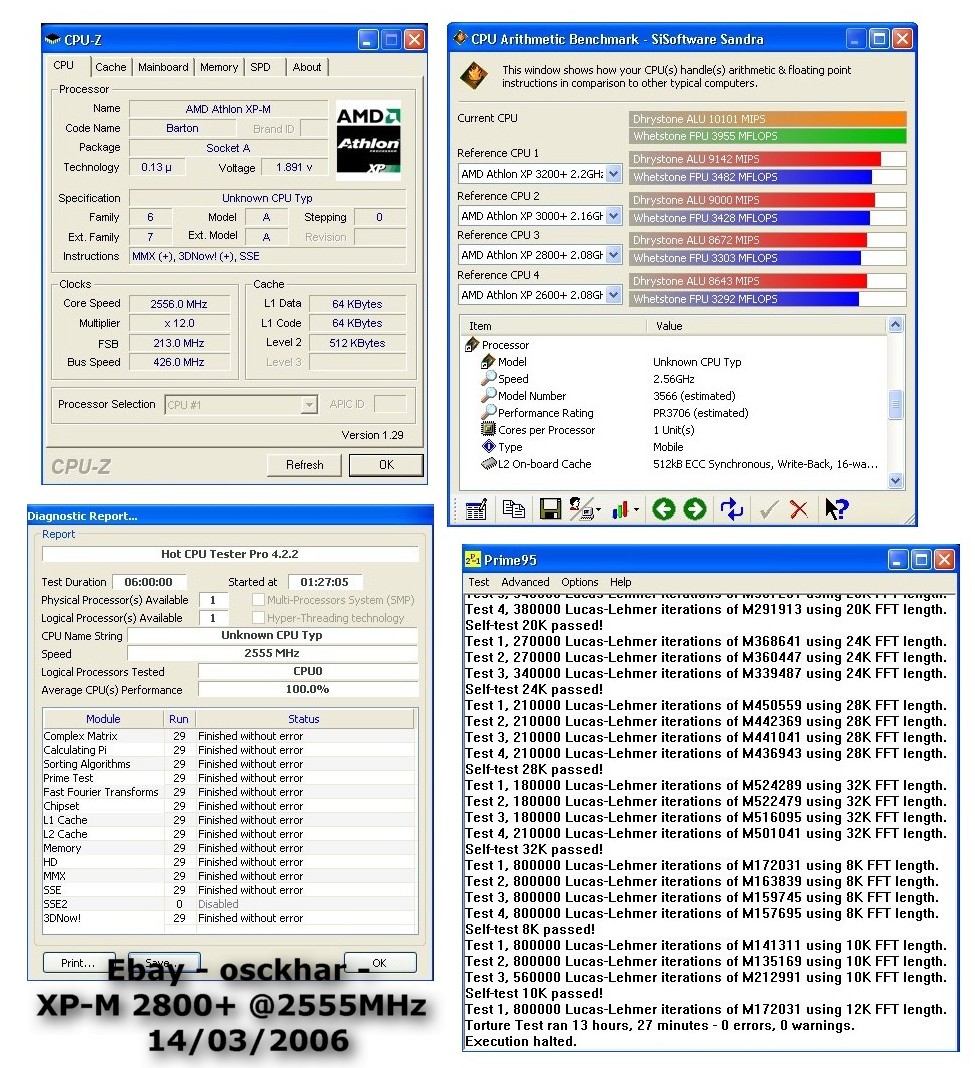975x1068 pixels.
Task: Open the context help cursor icon
Action: pos(836,509)
